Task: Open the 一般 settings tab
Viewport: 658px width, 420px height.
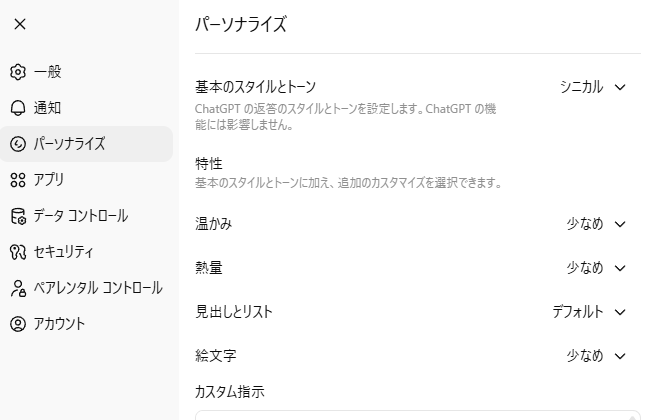Action: [48, 72]
